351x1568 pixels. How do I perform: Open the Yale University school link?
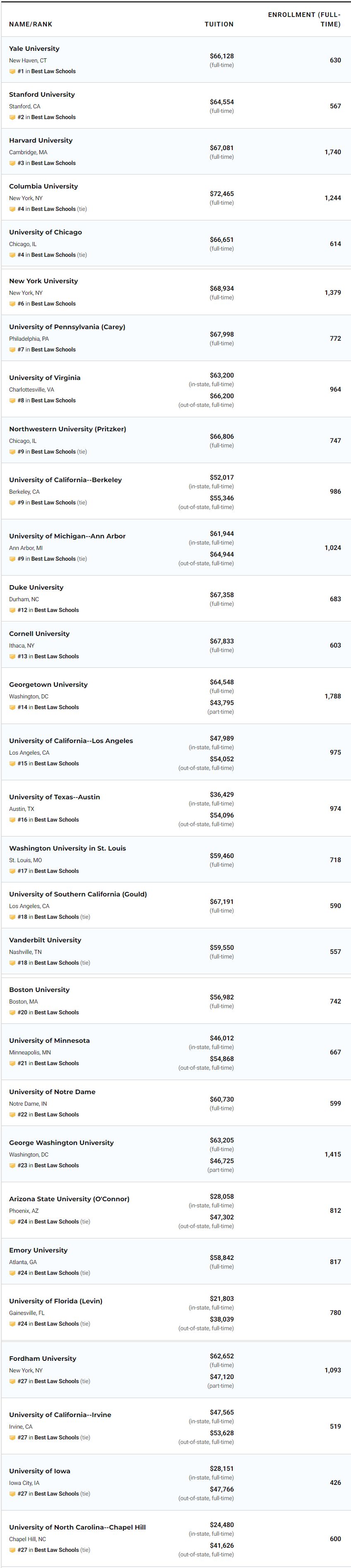tap(34, 49)
